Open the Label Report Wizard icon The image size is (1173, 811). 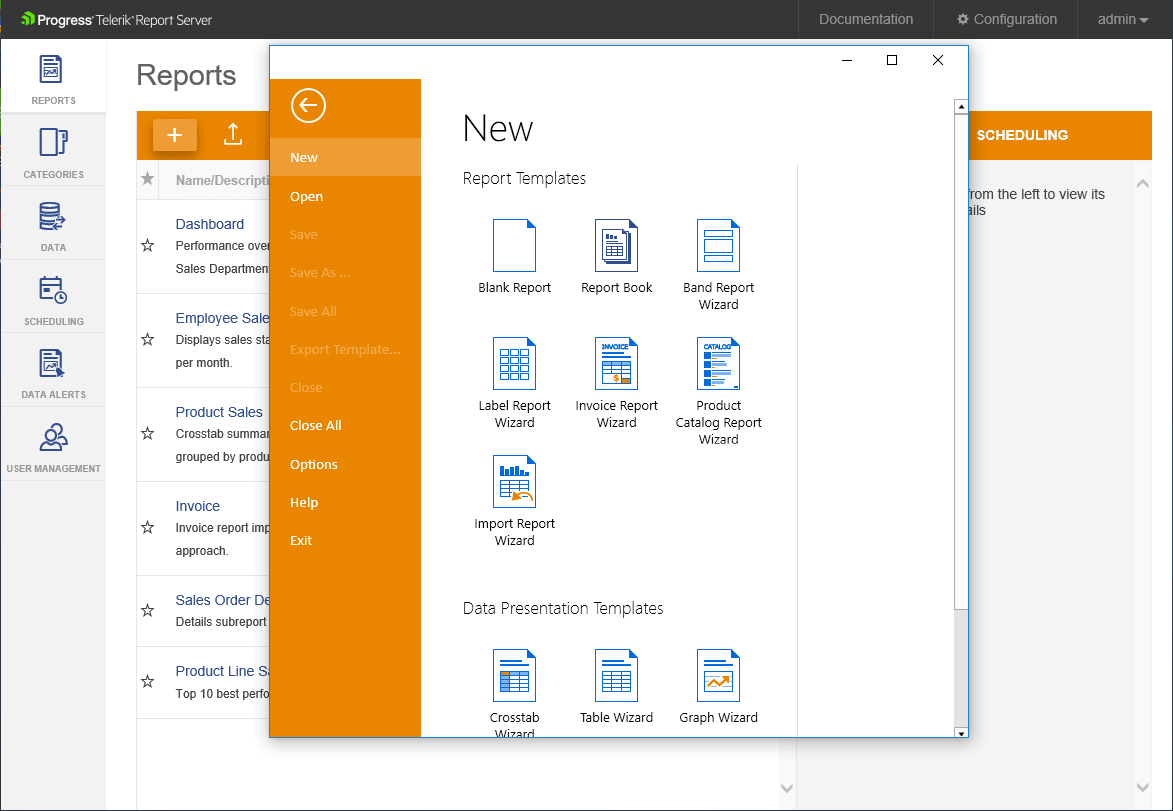click(x=514, y=364)
